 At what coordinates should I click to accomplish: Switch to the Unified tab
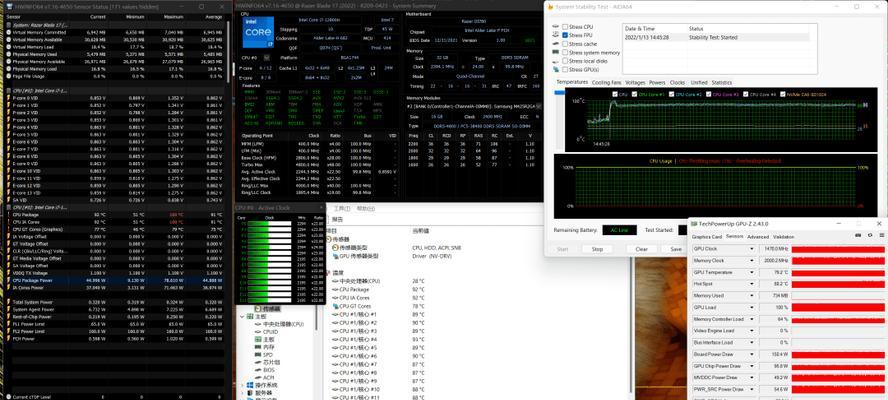tap(699, 83)
